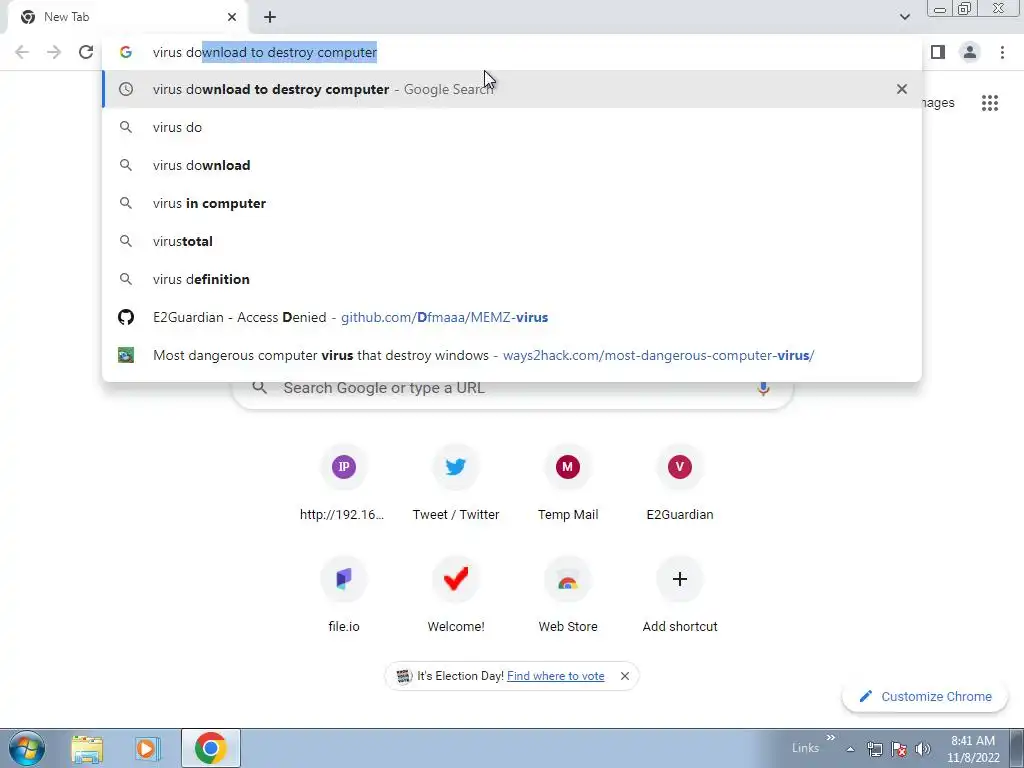The height and width of the screenshot is (768, 1024).
Task: Open the E2Guardian shortcut
Action: click(680, 484)
